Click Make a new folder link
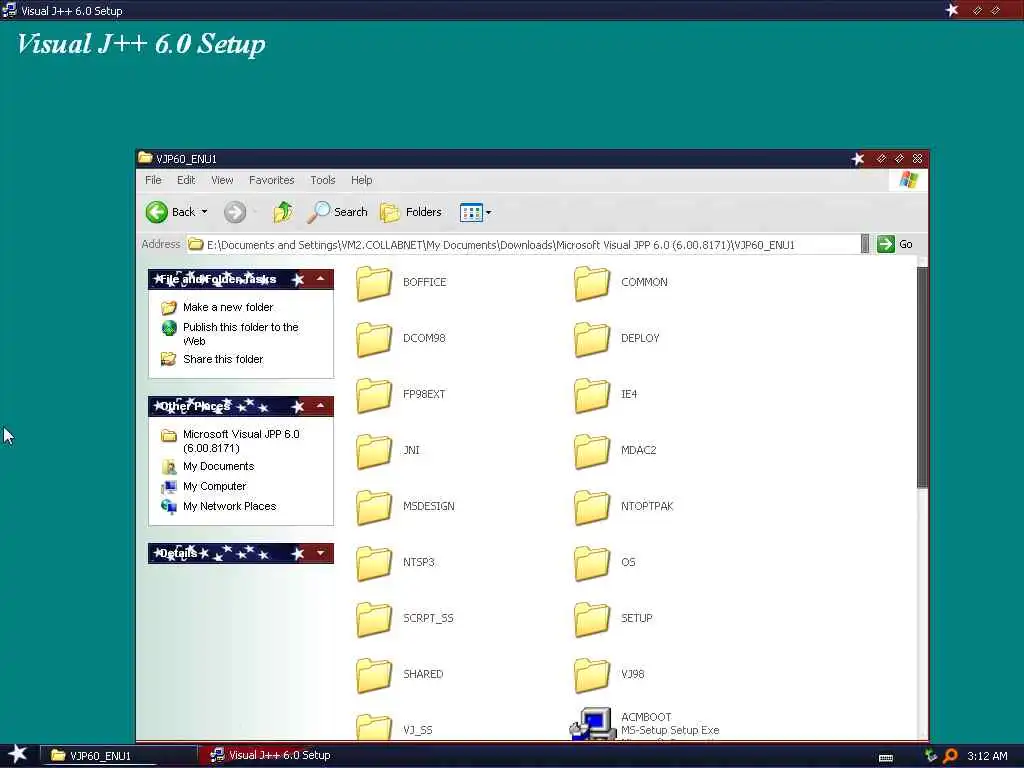Screen dimensions: 1024x768 point(228,307)
